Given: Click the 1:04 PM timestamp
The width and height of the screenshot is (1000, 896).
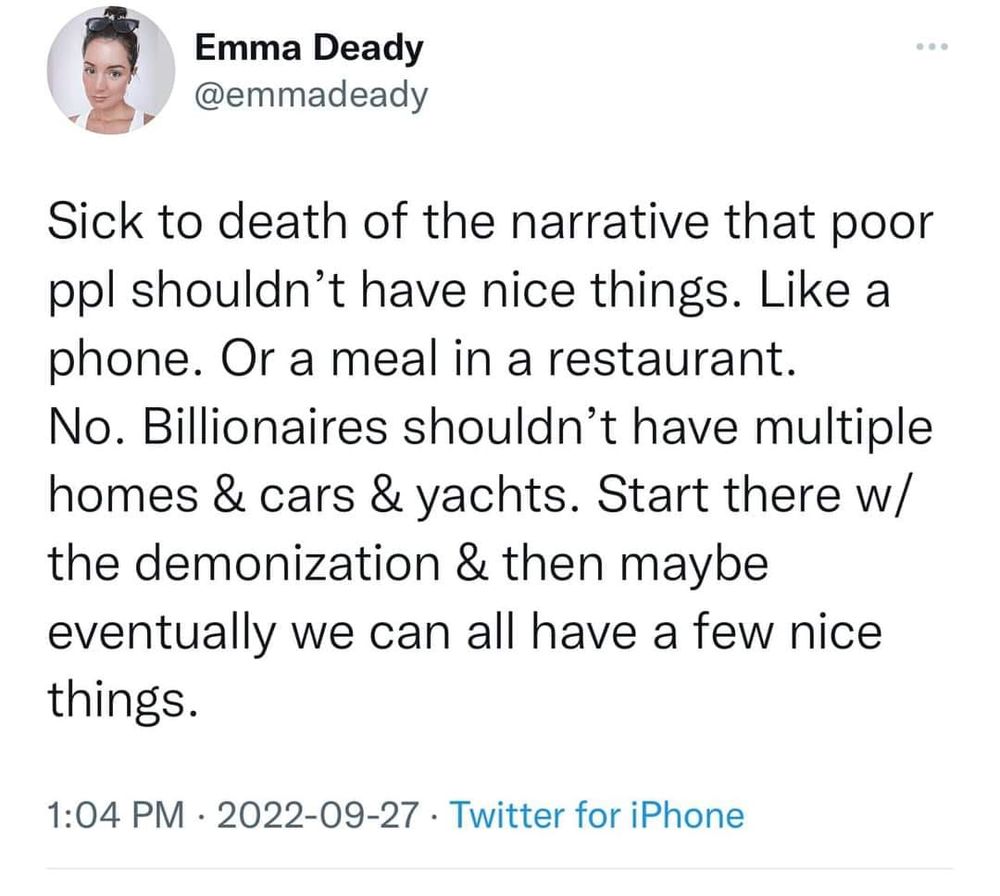Looking at the screenshot, I should 116,816.
